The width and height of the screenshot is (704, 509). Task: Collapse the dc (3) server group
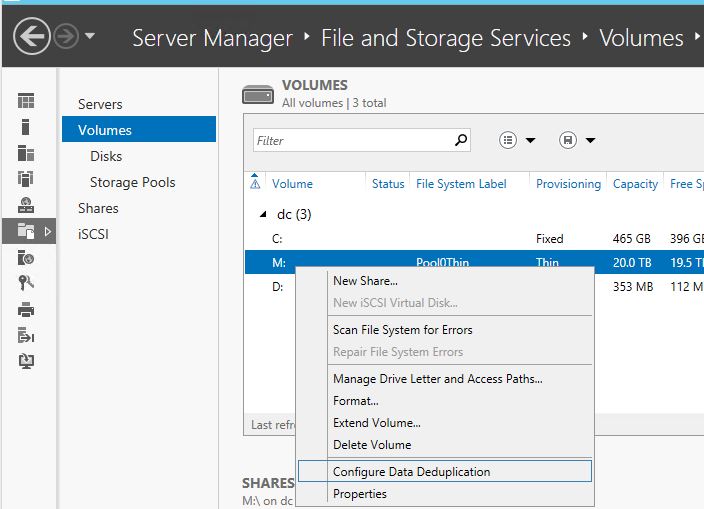(x=263, y=215)
